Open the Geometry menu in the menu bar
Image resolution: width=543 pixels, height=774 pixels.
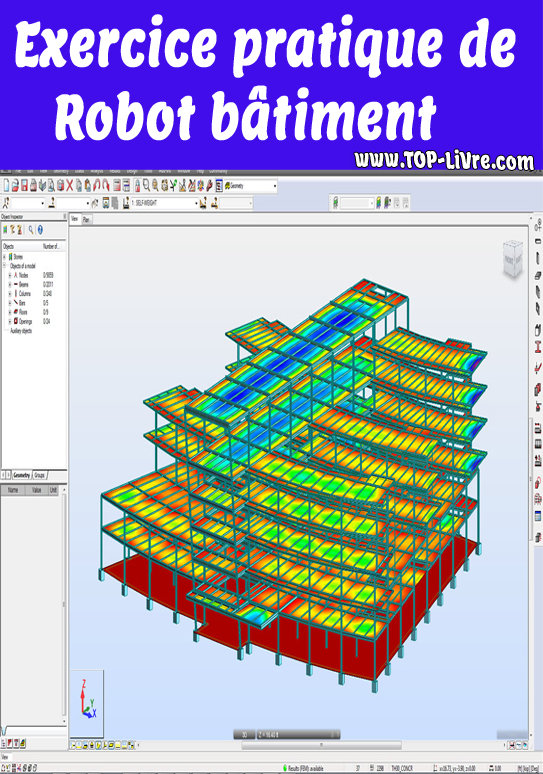point(61,171)
